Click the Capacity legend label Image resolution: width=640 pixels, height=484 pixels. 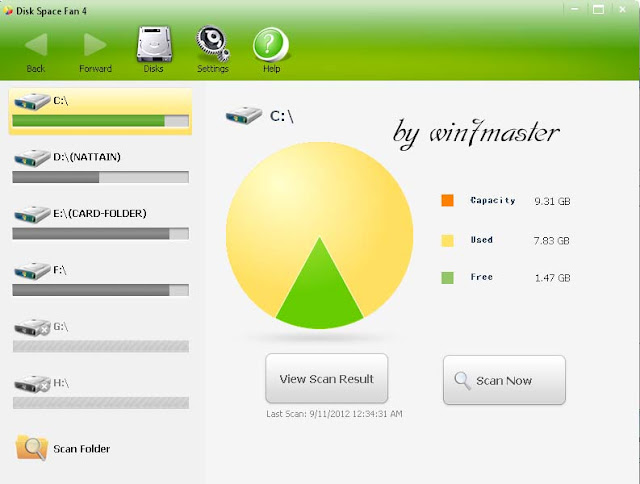pos(493,200)
